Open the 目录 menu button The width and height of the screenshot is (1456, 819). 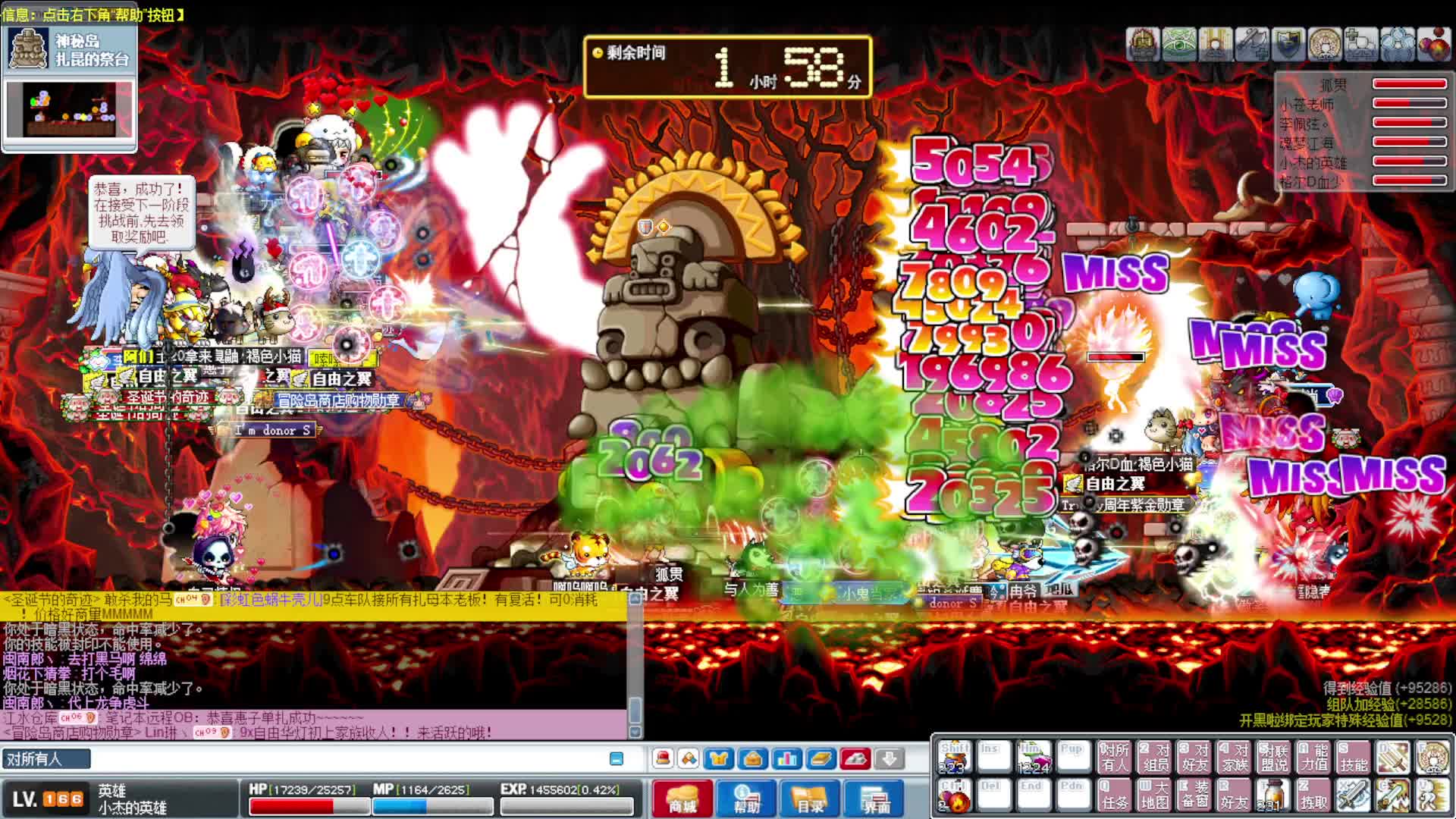[810, 798]
